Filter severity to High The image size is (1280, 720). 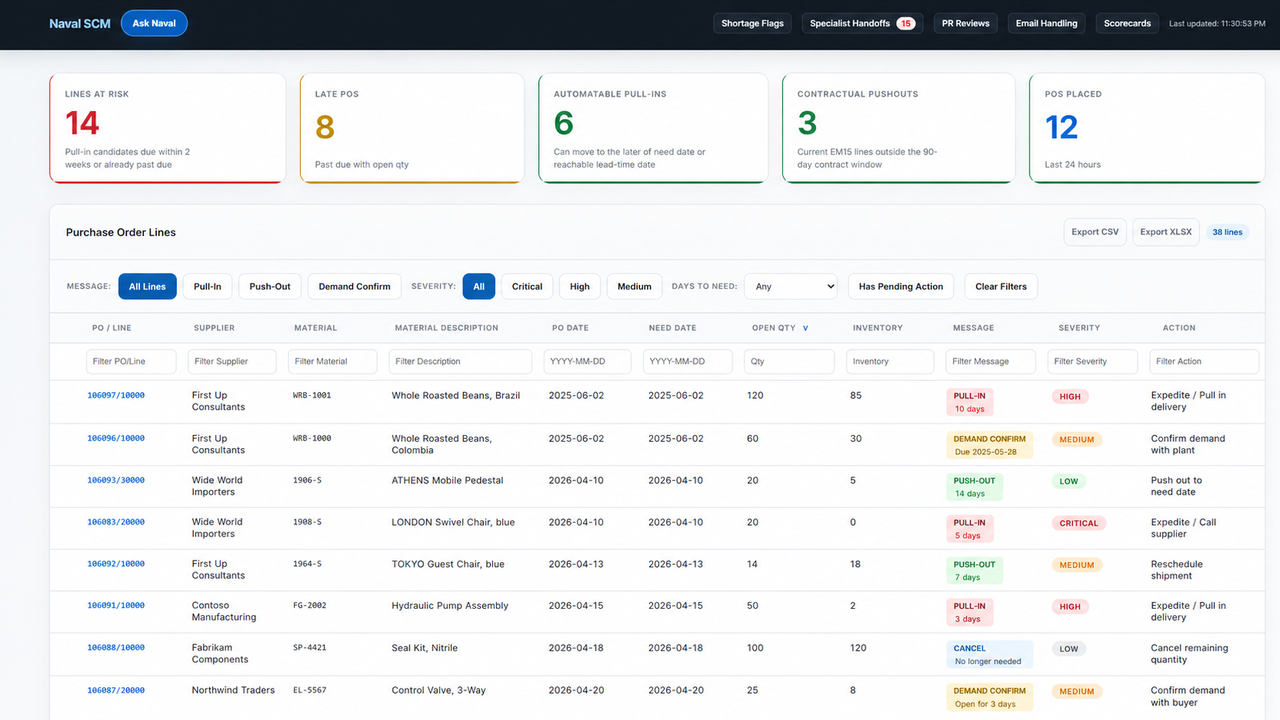580,286
